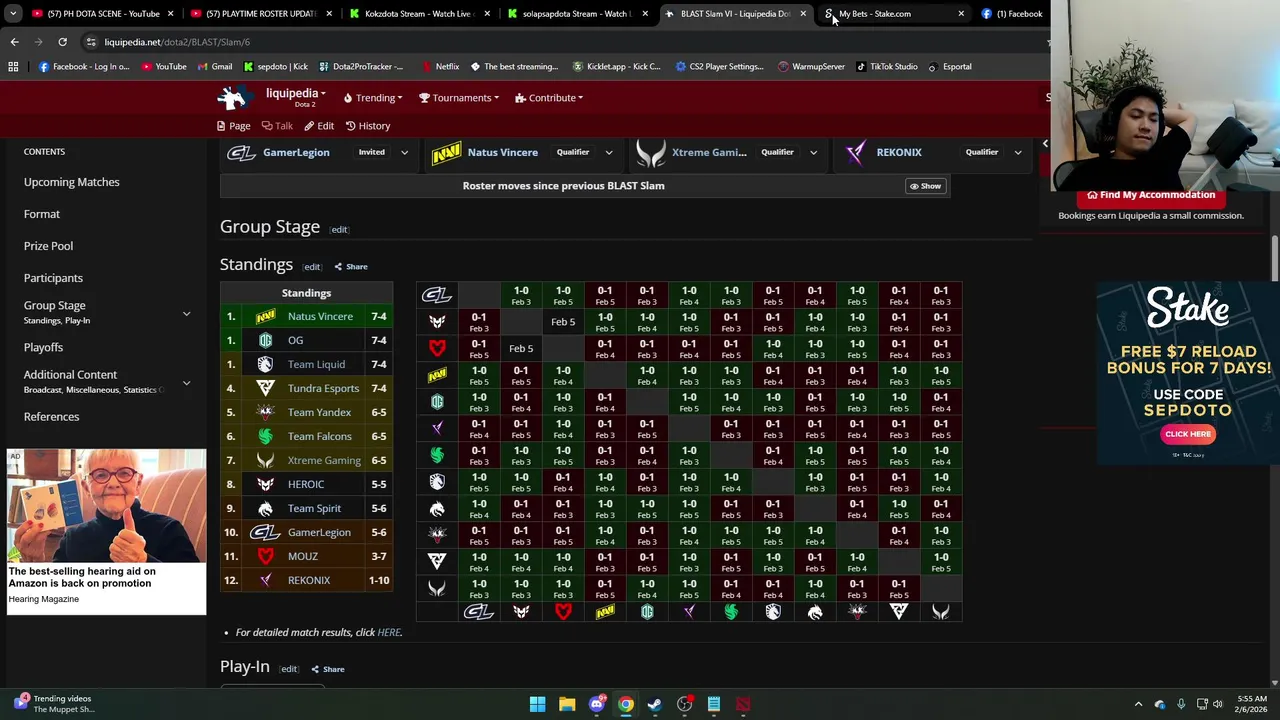Click the browser reload icon
Screen dimensions: 1280x720
point(62,42)
